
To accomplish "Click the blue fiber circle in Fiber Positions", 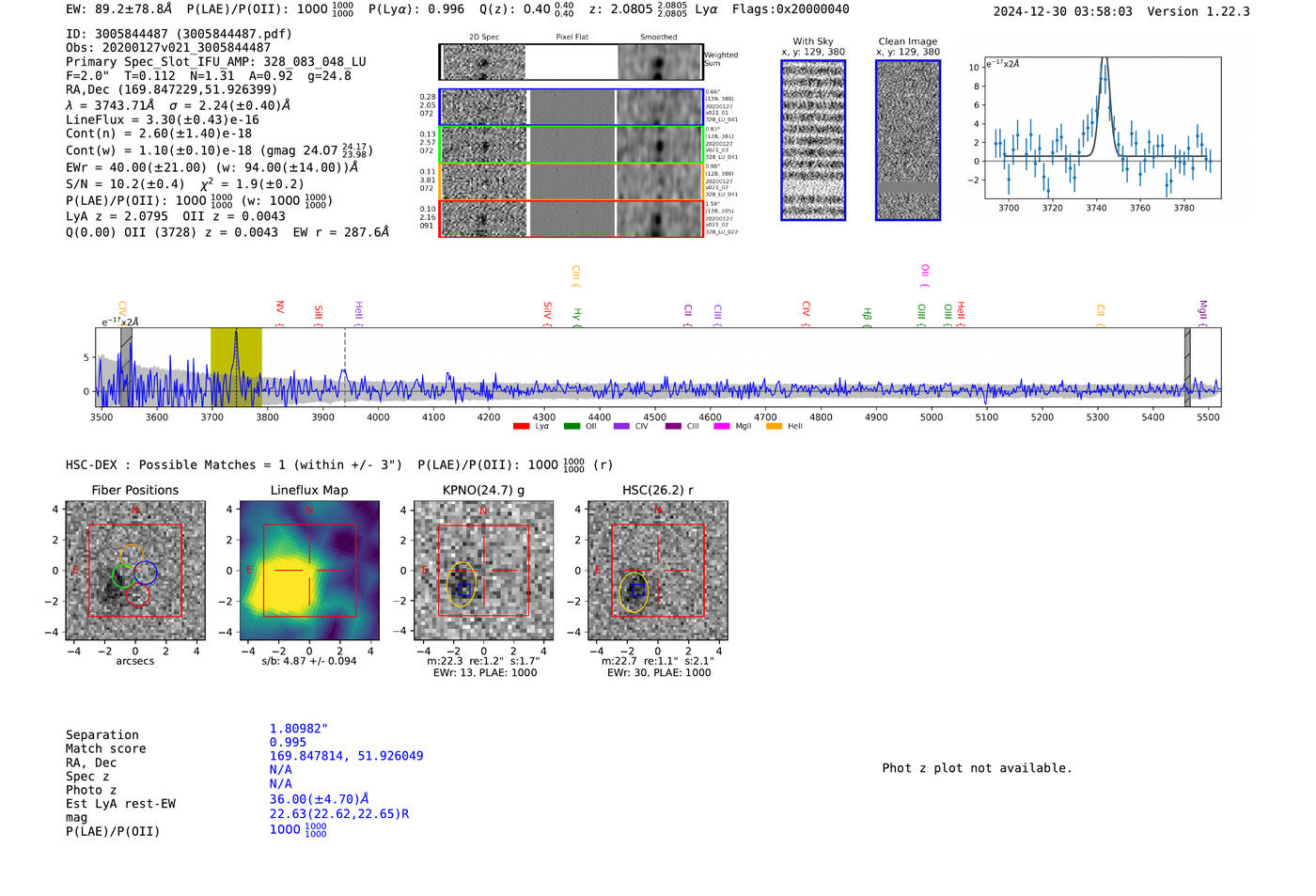I will coord(145,572).
